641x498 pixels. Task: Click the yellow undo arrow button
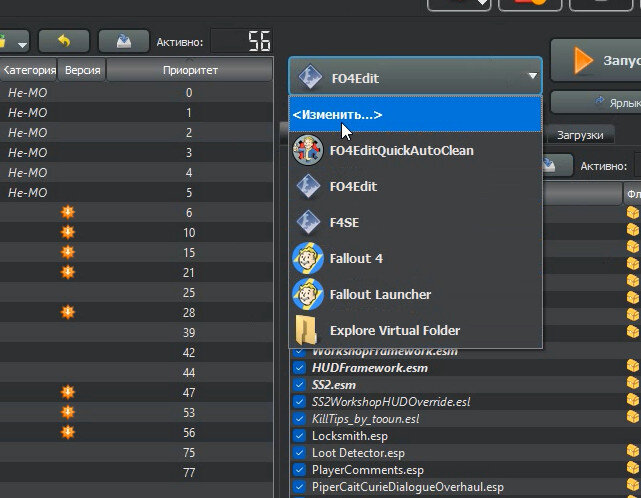pos(64,41)
